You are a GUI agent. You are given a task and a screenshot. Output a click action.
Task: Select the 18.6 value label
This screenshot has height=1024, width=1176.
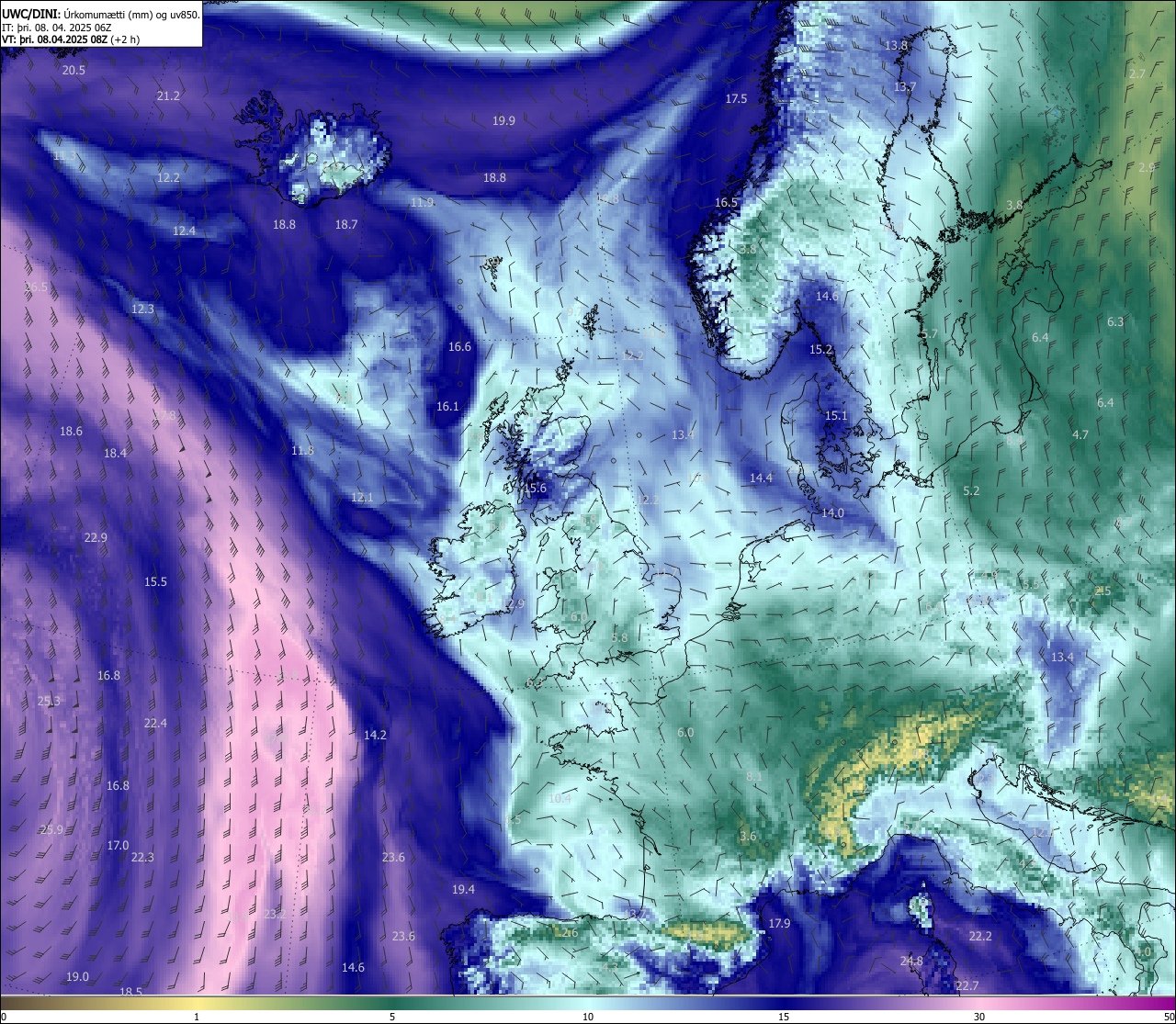click(71, 431)
